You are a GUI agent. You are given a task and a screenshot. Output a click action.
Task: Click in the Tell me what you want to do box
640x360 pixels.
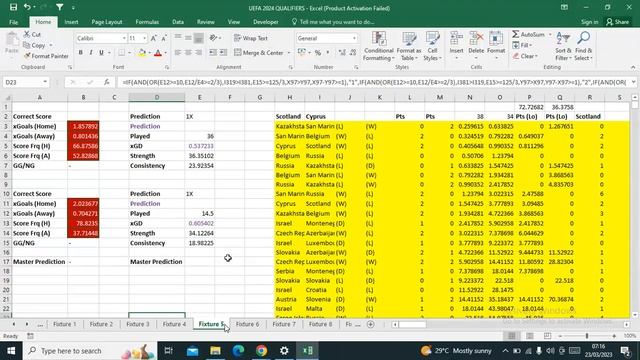click(333, 22)
